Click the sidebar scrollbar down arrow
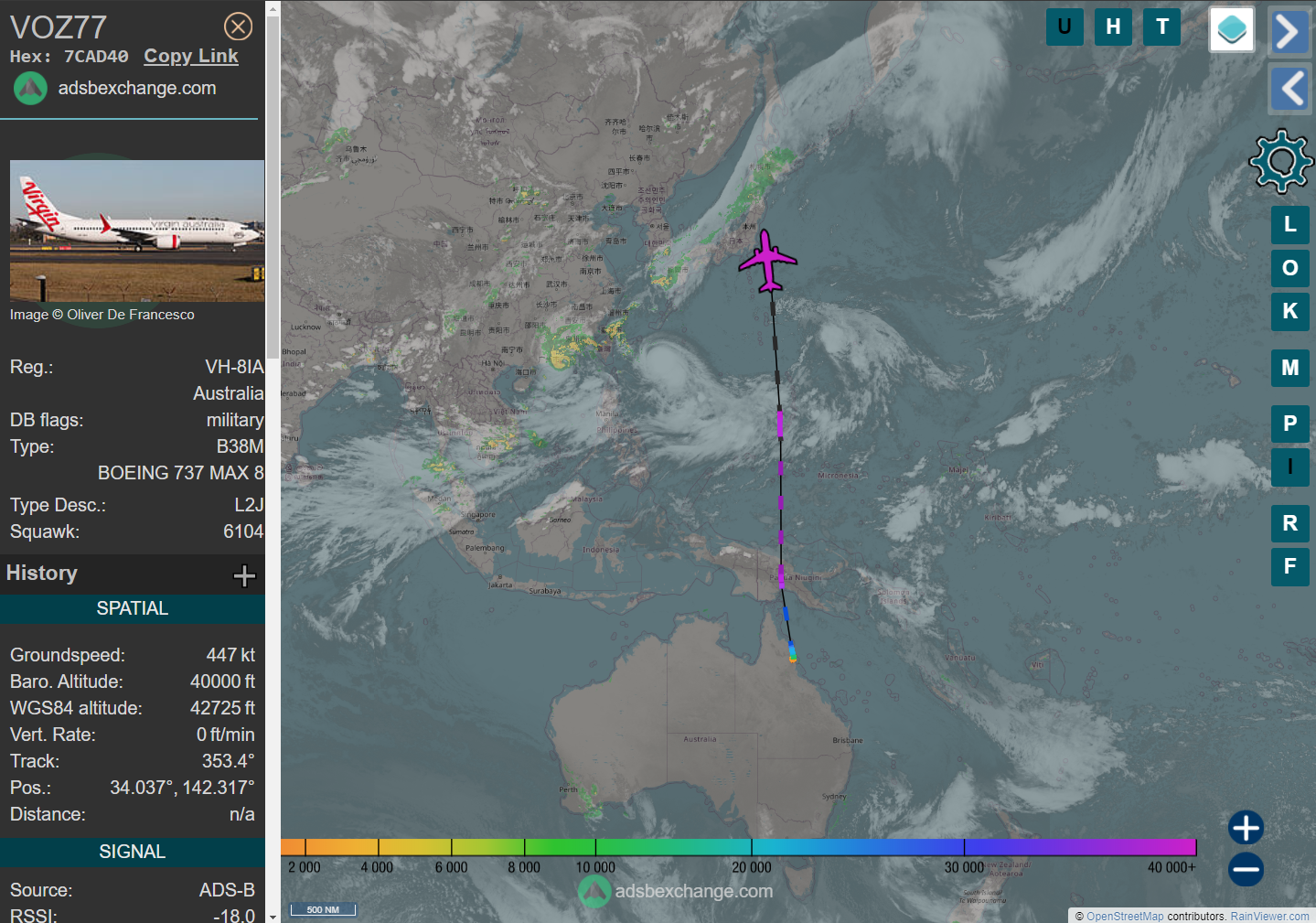The width and height of the screenshot is (1316, 923). (273, 916)
